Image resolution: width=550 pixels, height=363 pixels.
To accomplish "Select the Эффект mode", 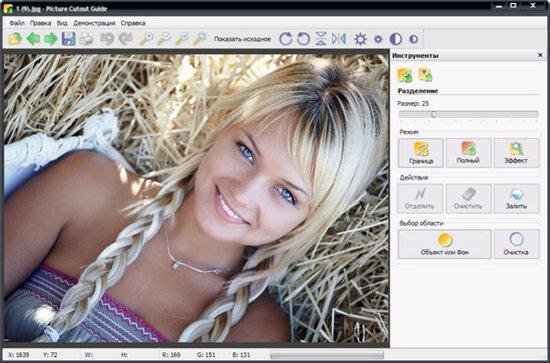I will tap(516, 153).
